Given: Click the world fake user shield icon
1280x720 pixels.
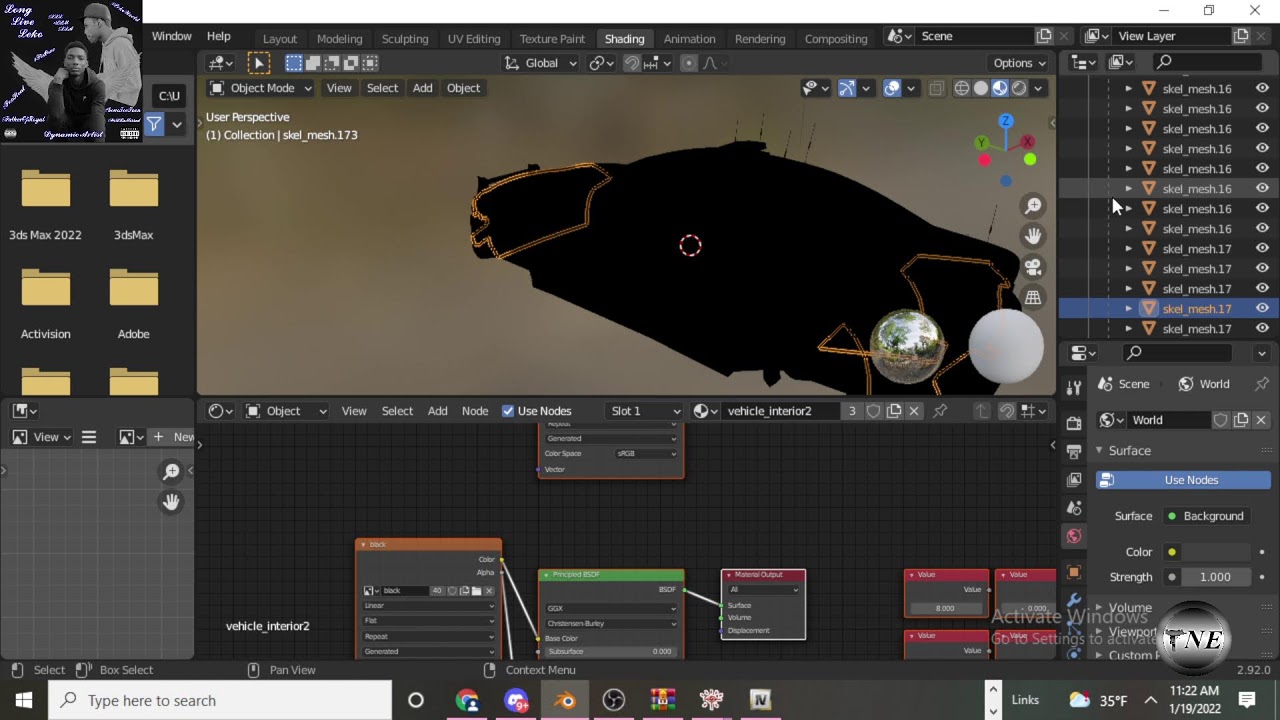Looking at the screenshot, I should [x=1220, y=420].
